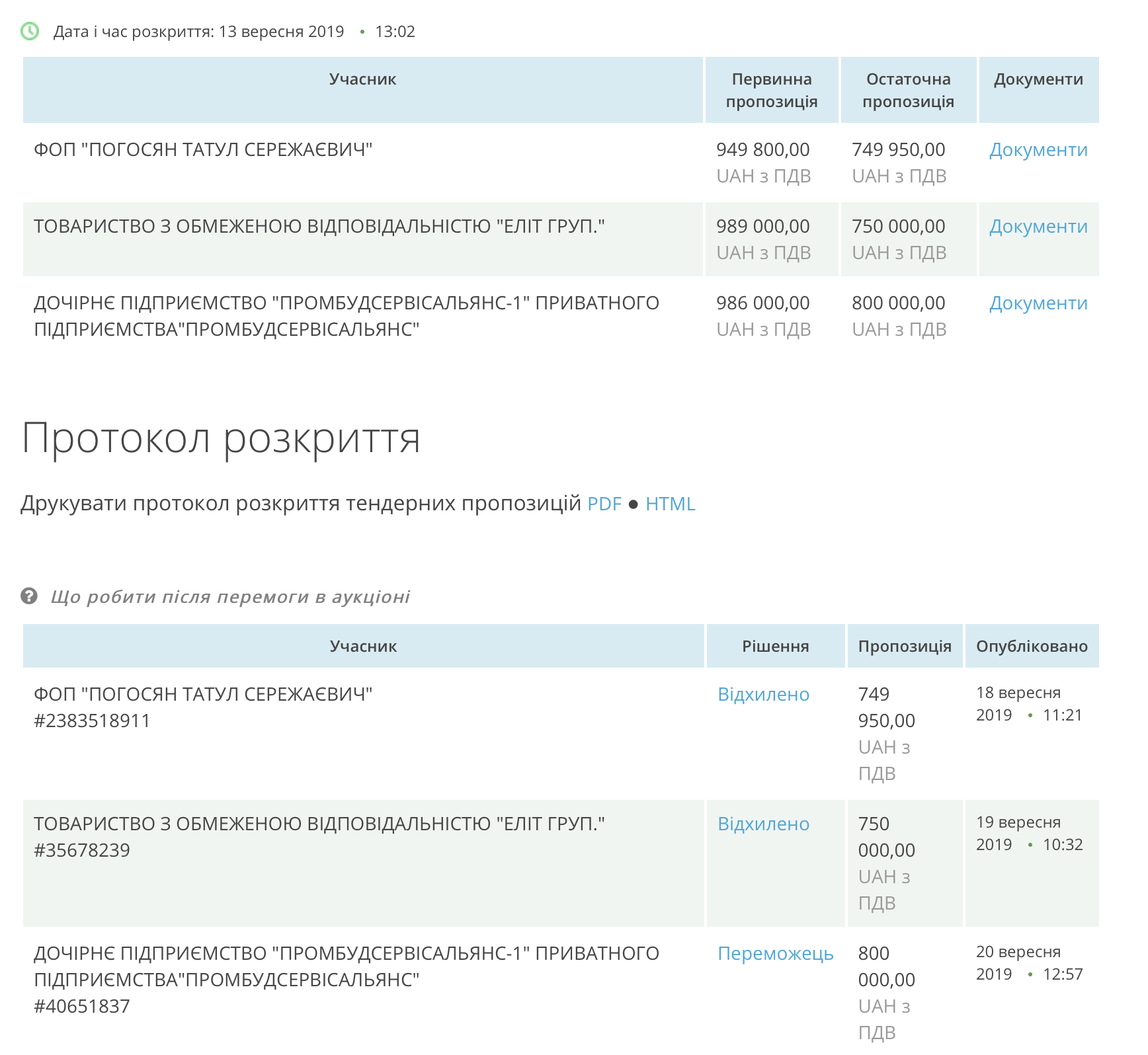Select the 986 000,00 initial offer value

[x=763, y=303]
